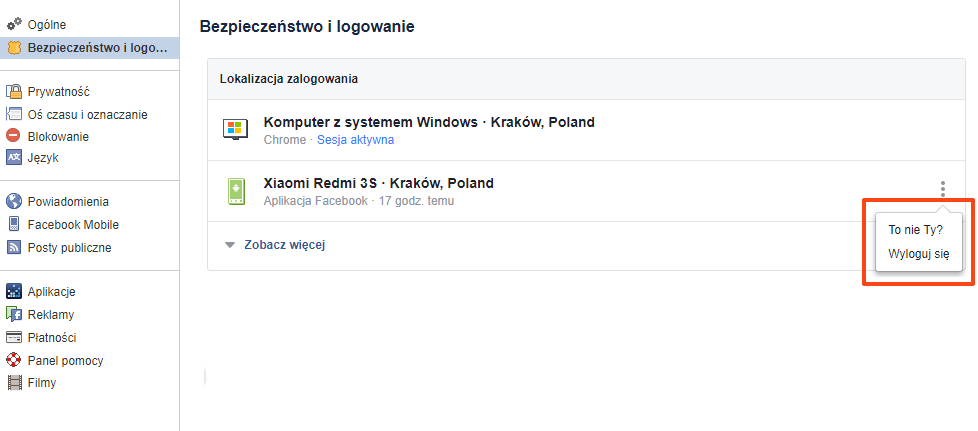
Task: Click the globe icon next to Powiadomienia
Action: point(14,201)
